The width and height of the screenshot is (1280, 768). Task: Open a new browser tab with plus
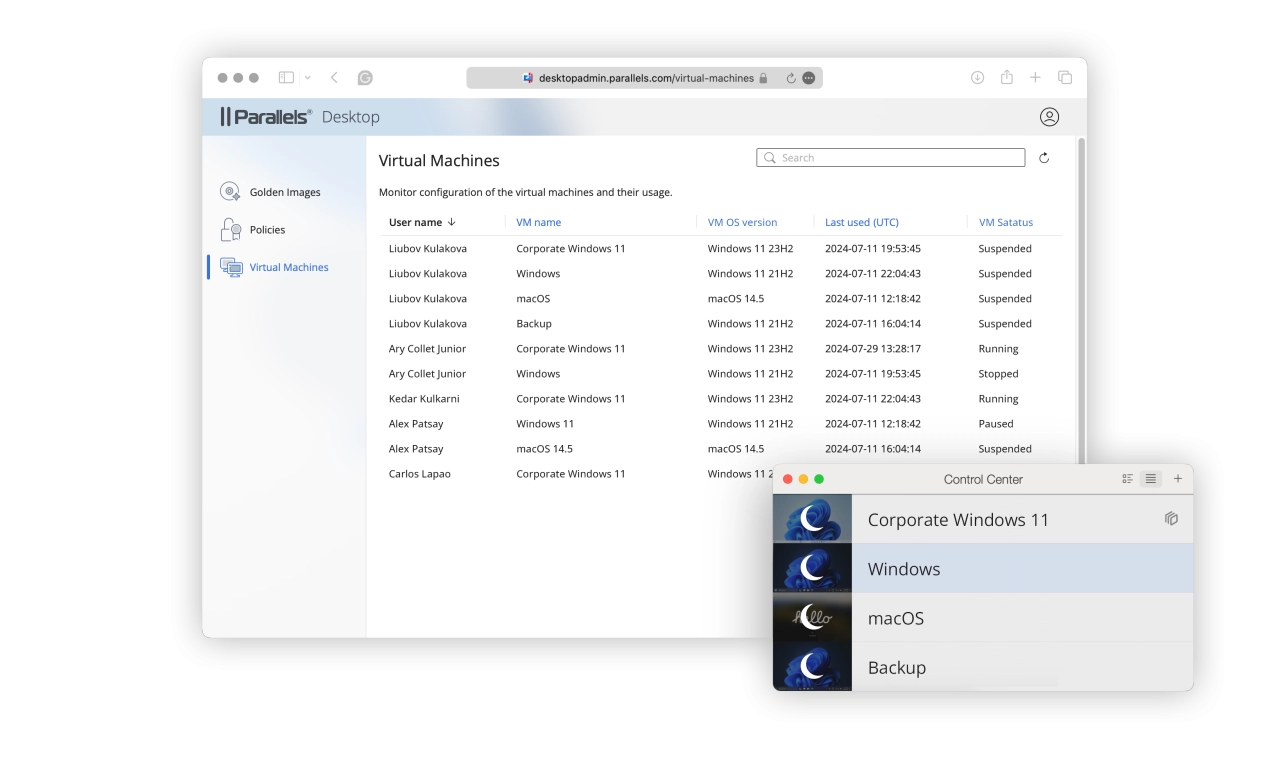1035,78
